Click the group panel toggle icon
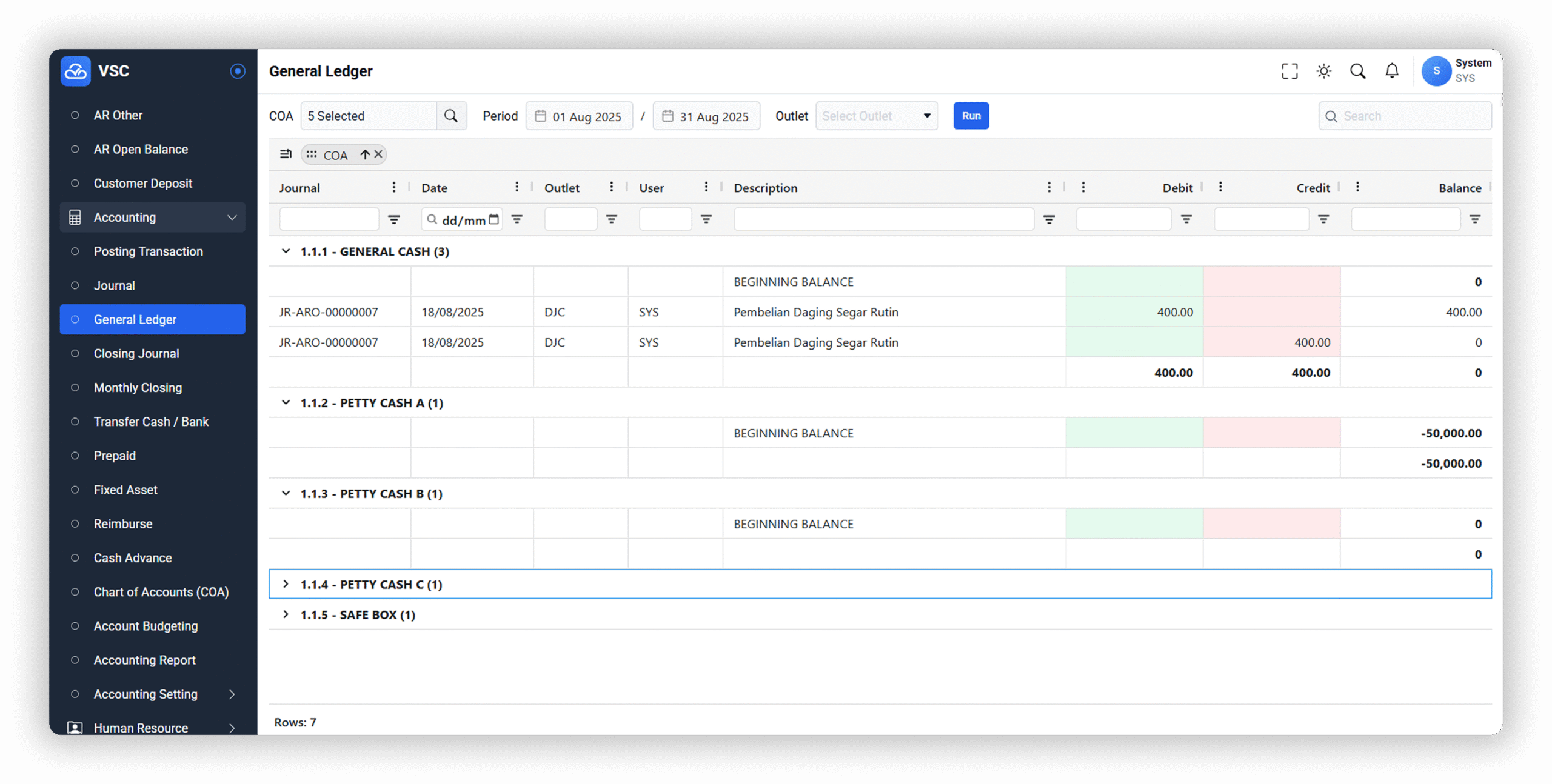 click(286, 154)
